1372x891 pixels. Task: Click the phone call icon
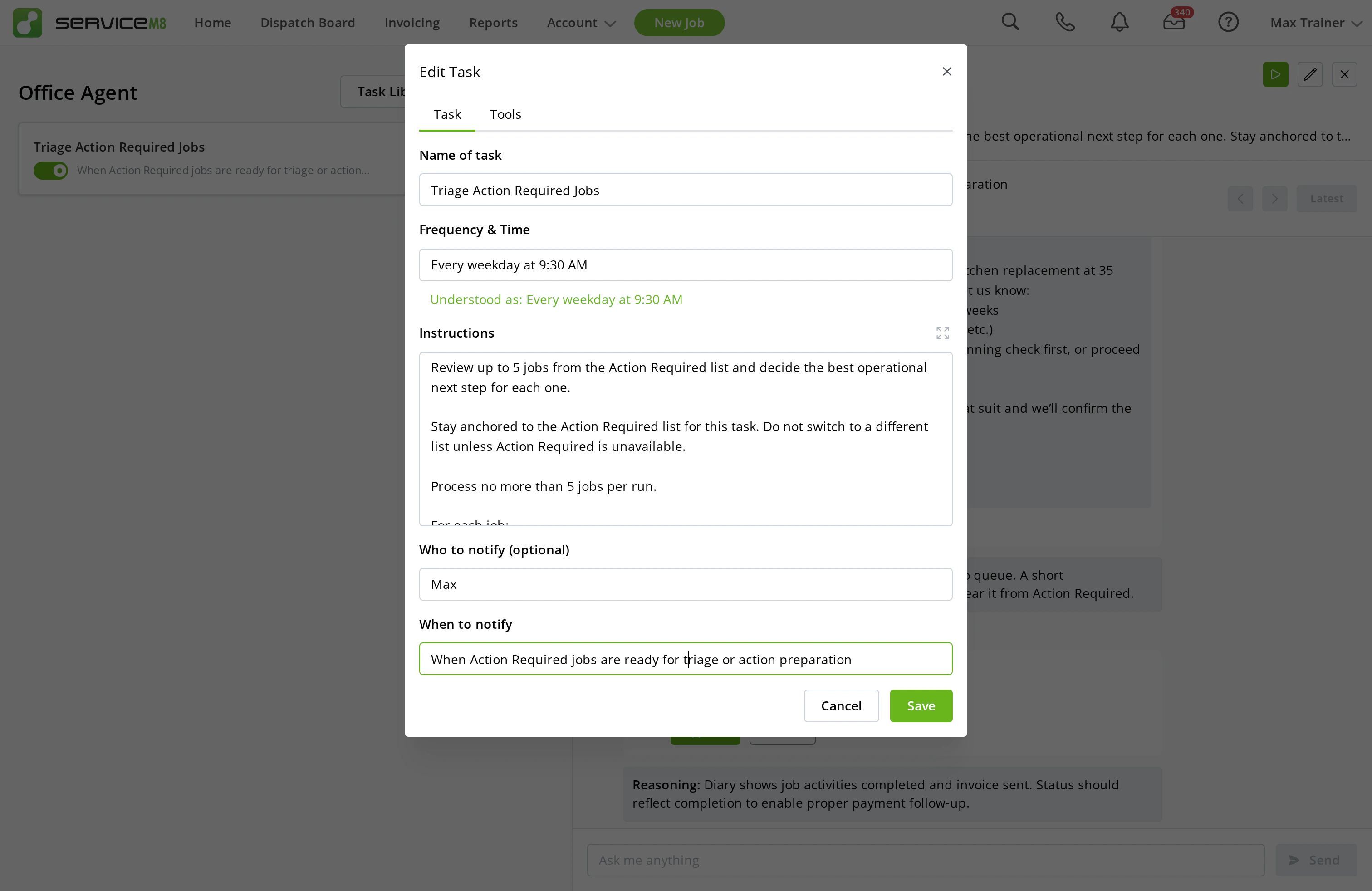point(1065,23)
